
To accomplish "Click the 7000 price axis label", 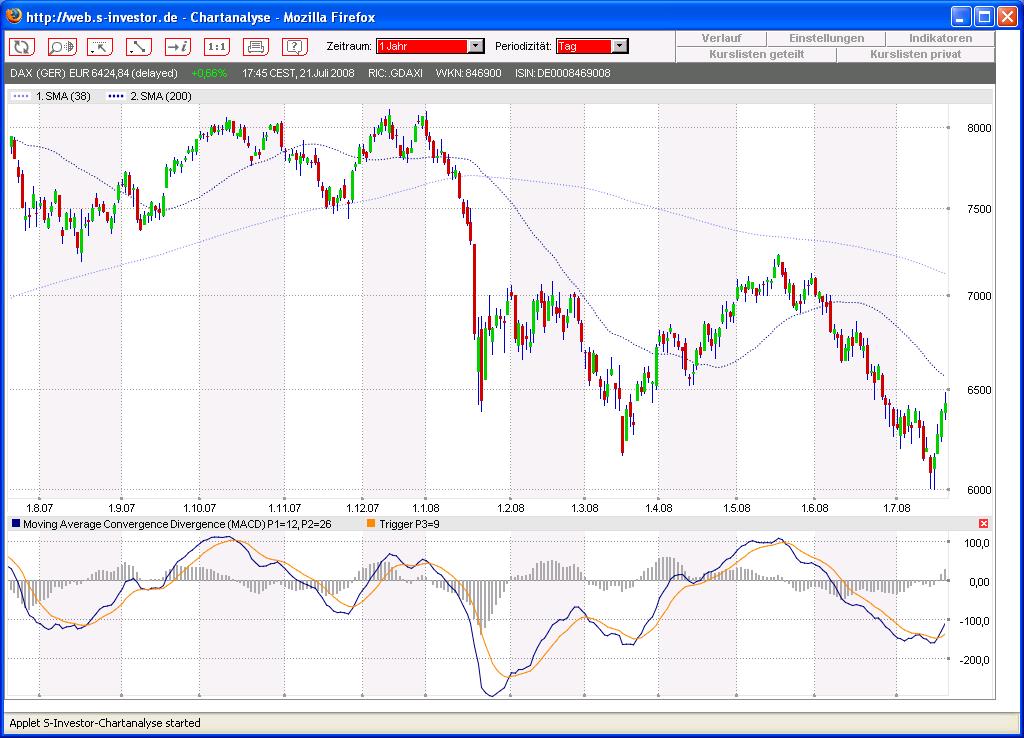I will (x=979, y=297).
